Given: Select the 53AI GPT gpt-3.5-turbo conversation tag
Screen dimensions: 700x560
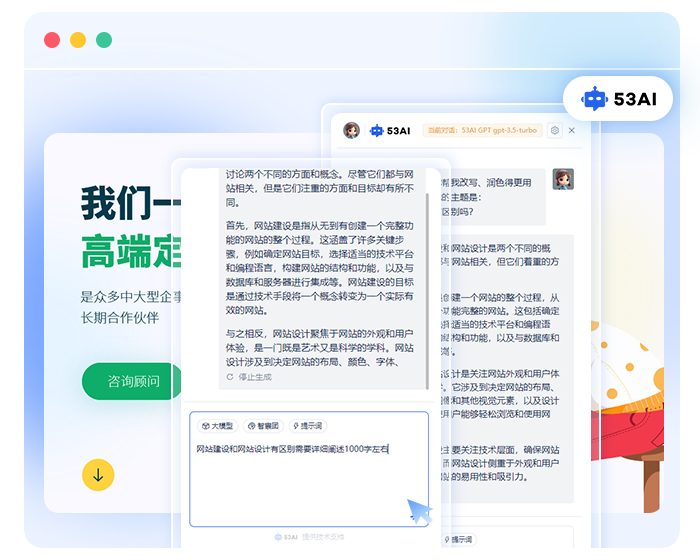Looking at the screenshot, I should click(x=483, y=130).
